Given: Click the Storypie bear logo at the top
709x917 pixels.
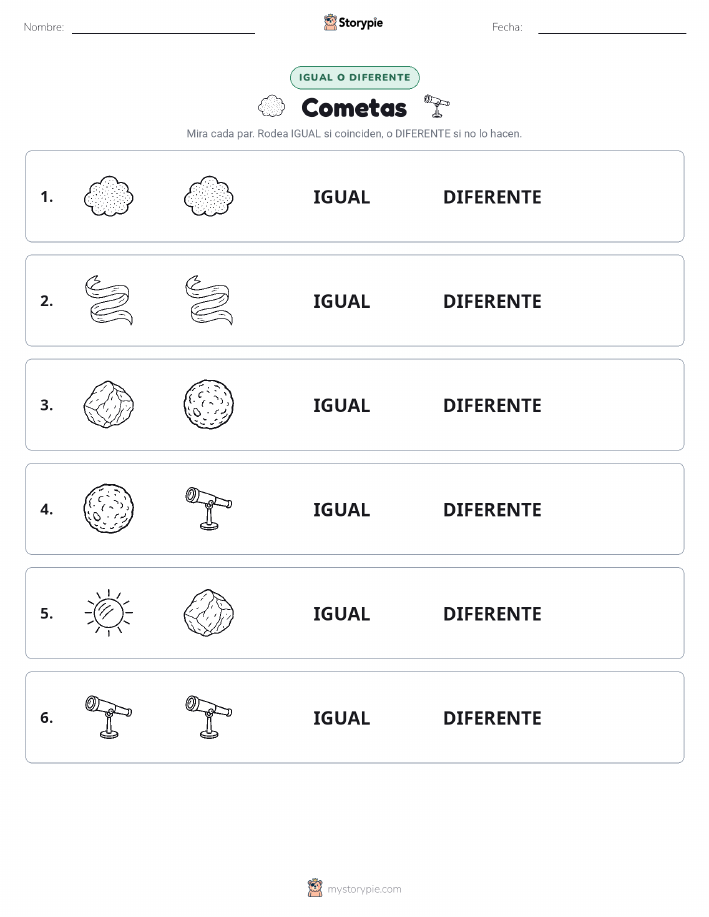Looking at the screenshot, I should tap(330, 23).
